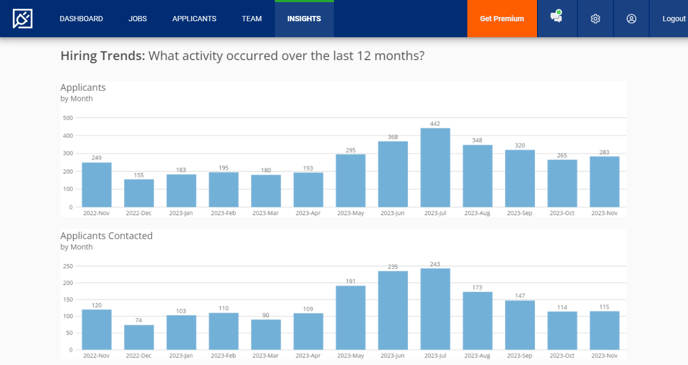Click the 155 value label
The width and height of the screenshot is (688, 365).
click(139, 175)
